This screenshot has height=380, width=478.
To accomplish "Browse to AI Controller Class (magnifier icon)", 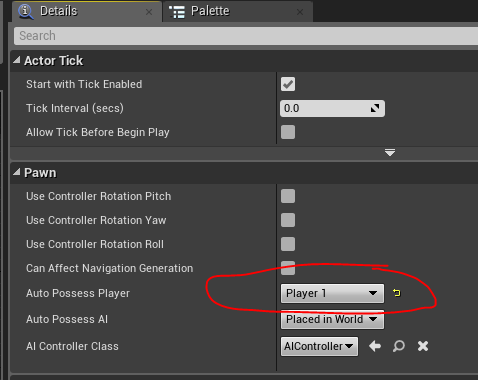I will 399,346.
